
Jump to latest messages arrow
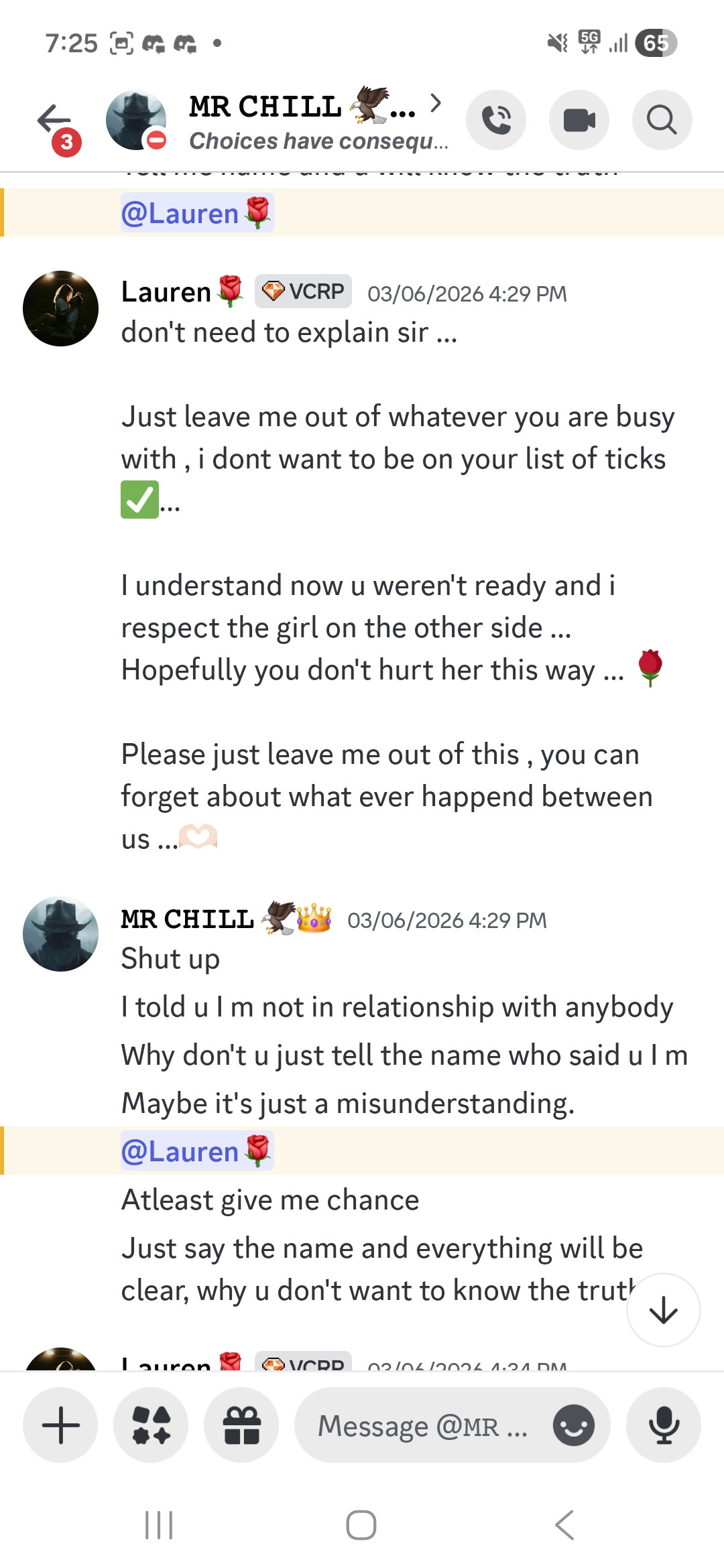(x=663, y=1310)
